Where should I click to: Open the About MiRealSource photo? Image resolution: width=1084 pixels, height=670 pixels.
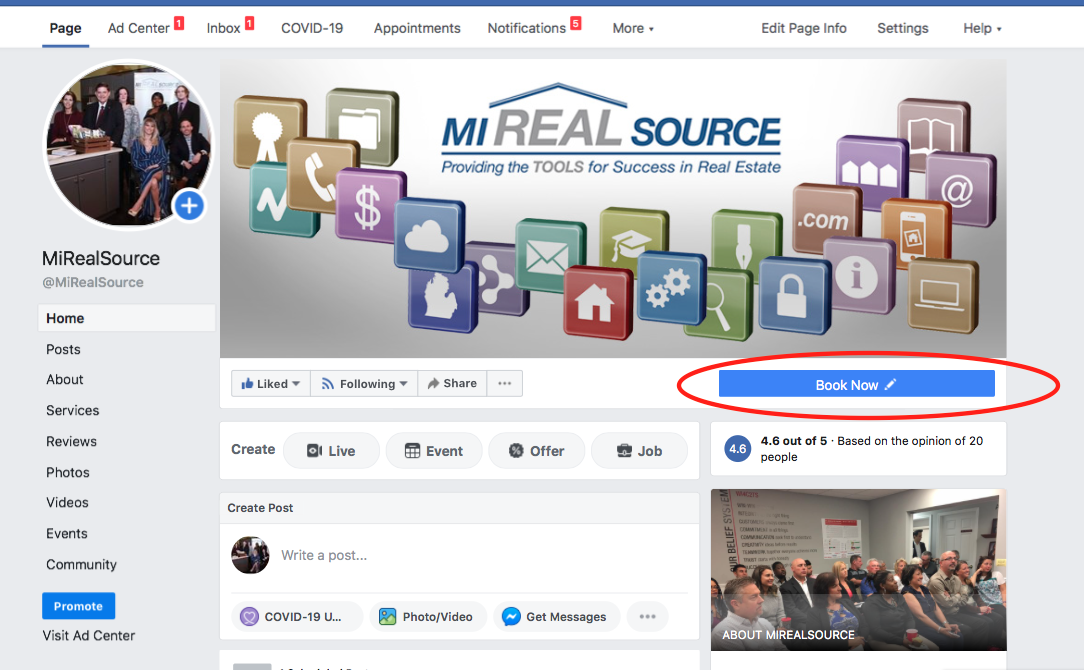[858, 570]
